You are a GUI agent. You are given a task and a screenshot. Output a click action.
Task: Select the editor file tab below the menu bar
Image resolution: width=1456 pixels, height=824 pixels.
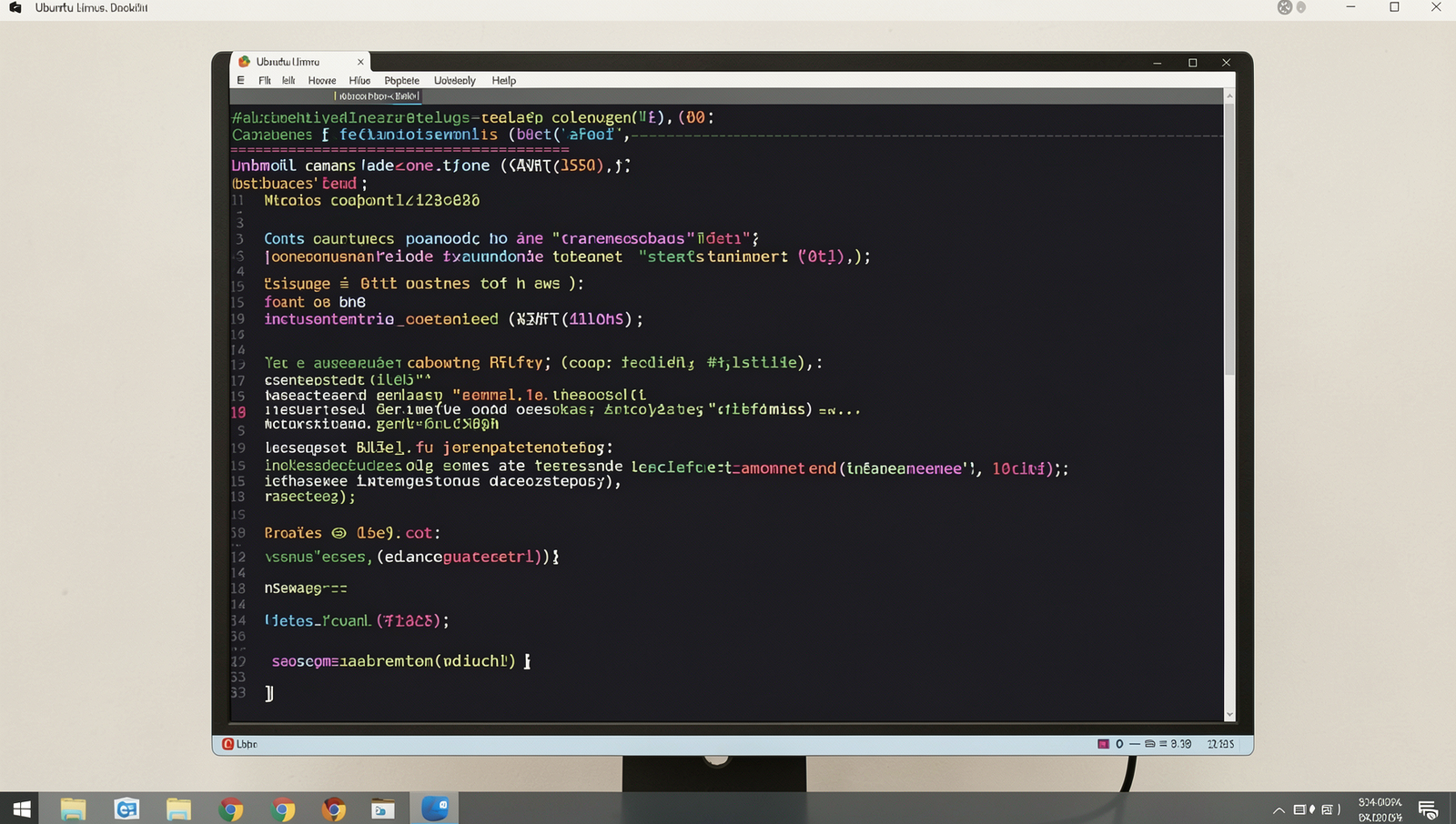click(378, 95)
